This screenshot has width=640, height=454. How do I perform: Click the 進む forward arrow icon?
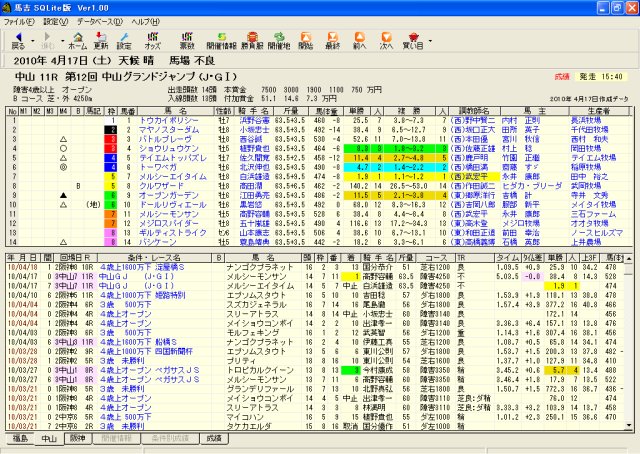tap(47, 37)
